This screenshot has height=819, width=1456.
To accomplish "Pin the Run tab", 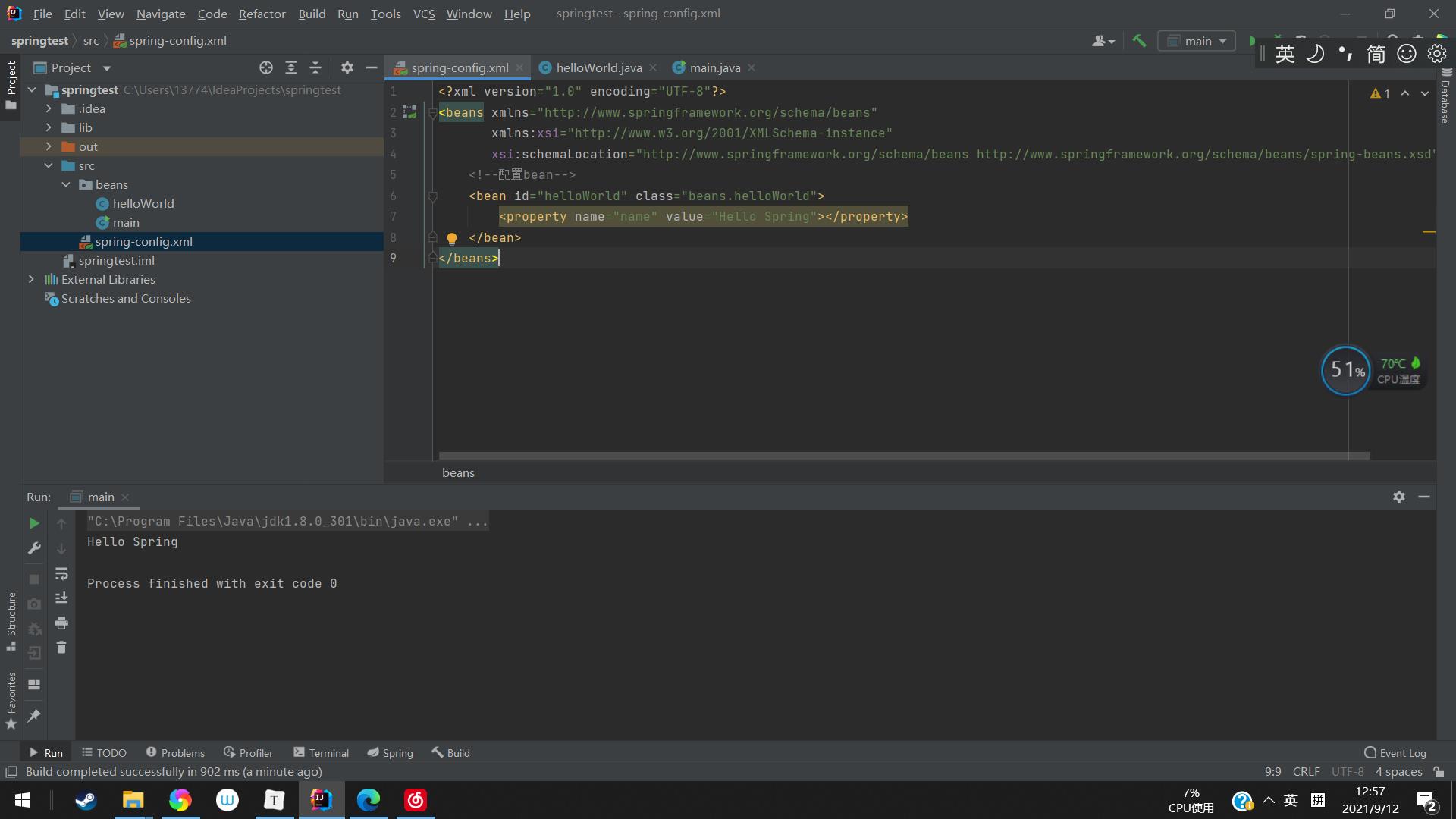I will tap(34, 715).
